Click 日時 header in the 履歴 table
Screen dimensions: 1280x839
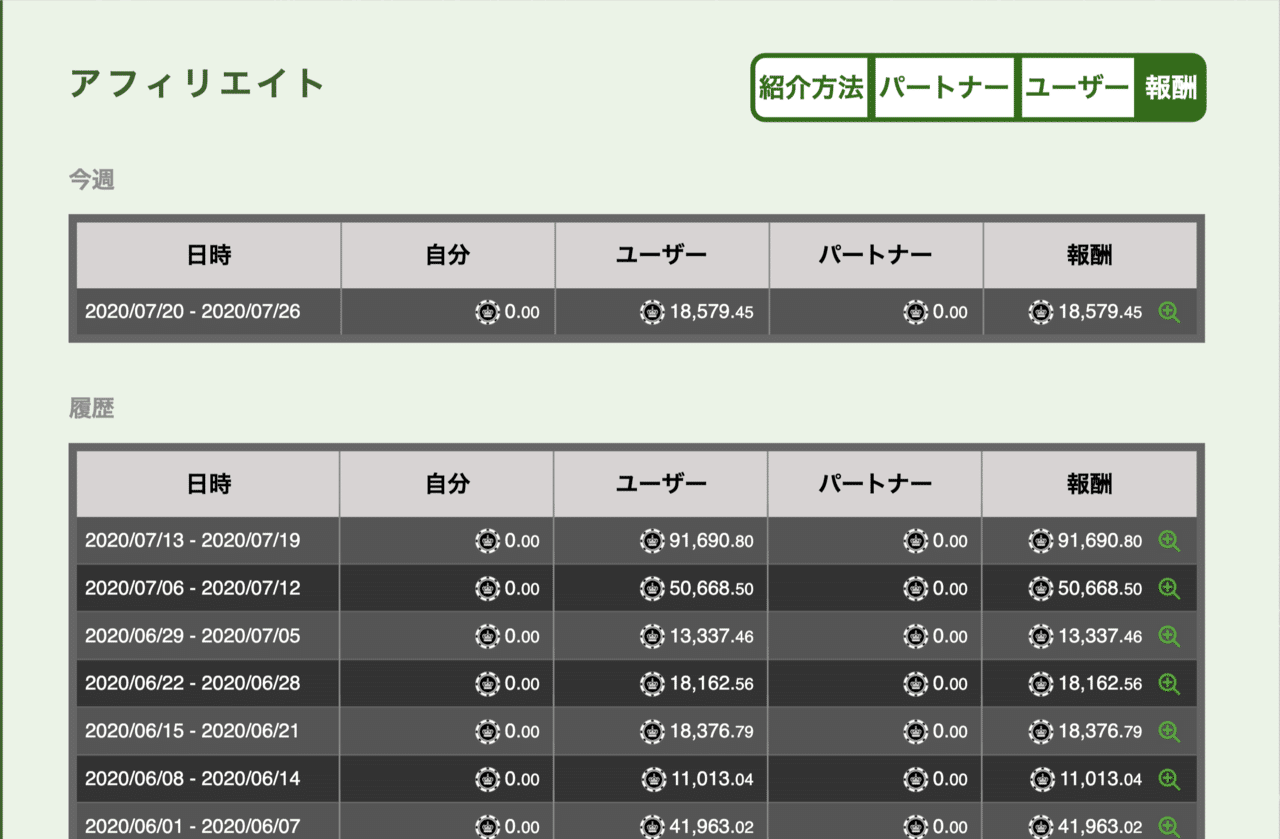[208, 484]
